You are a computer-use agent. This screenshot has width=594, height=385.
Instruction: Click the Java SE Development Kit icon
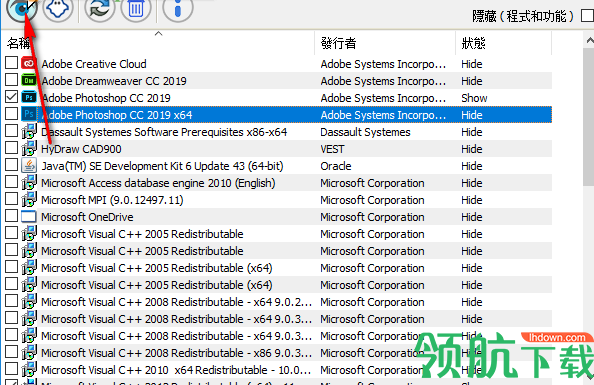point(29,166)
